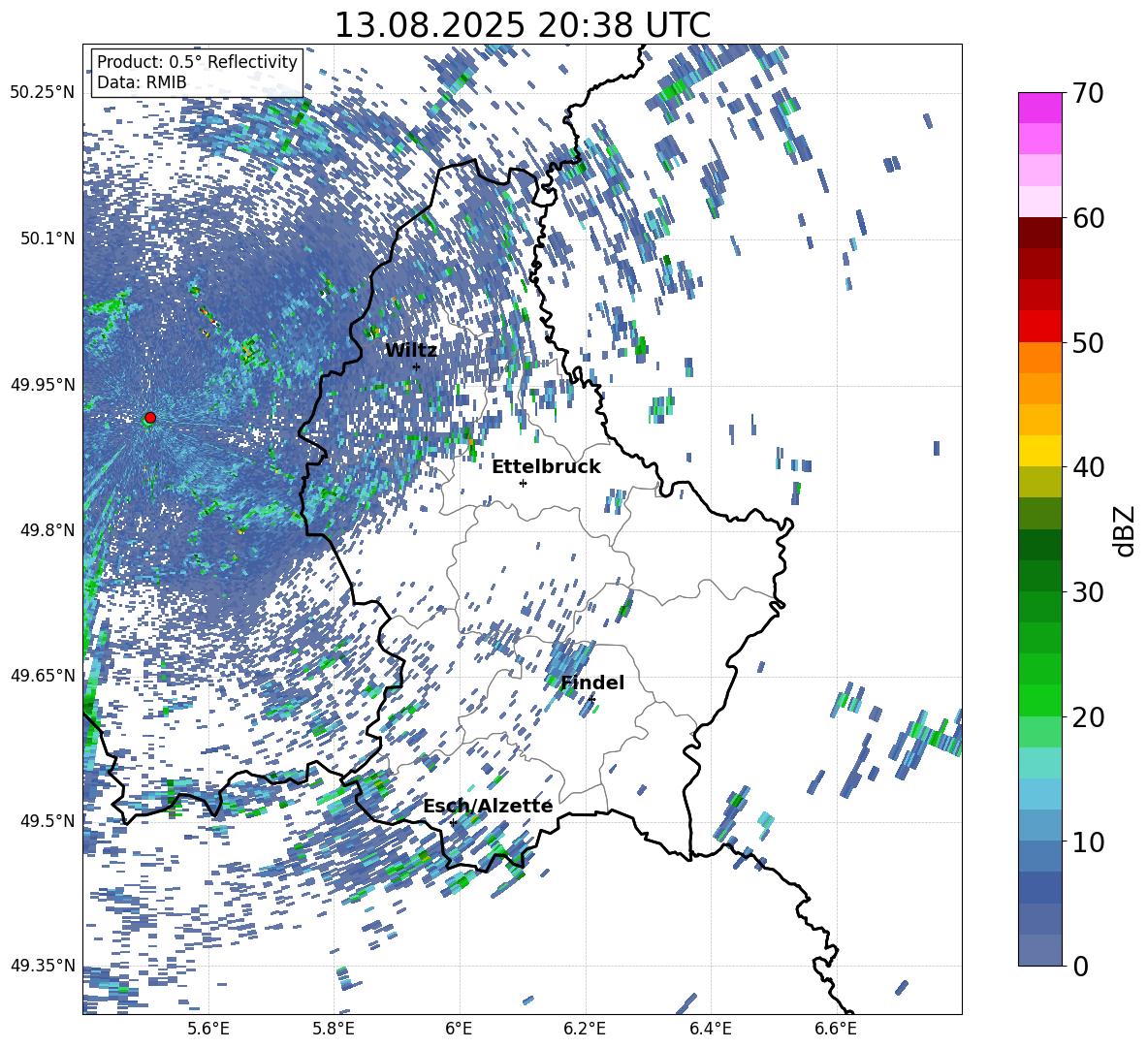1148x1048 pixels.
Task: Click the bright green swatch above 20
Action: point(1039,700)
